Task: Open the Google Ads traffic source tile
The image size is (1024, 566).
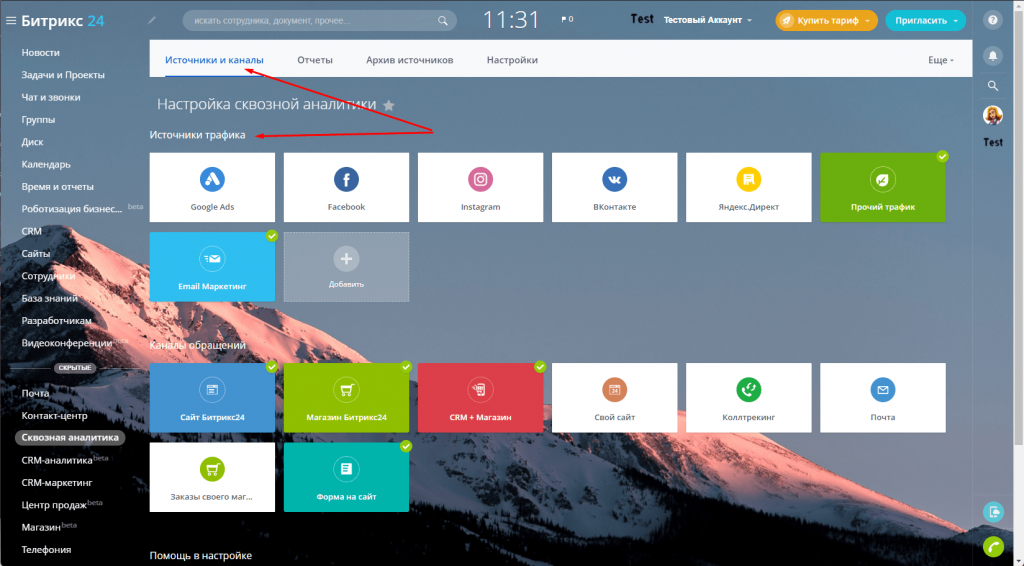Action: click(x=212, y=187)
